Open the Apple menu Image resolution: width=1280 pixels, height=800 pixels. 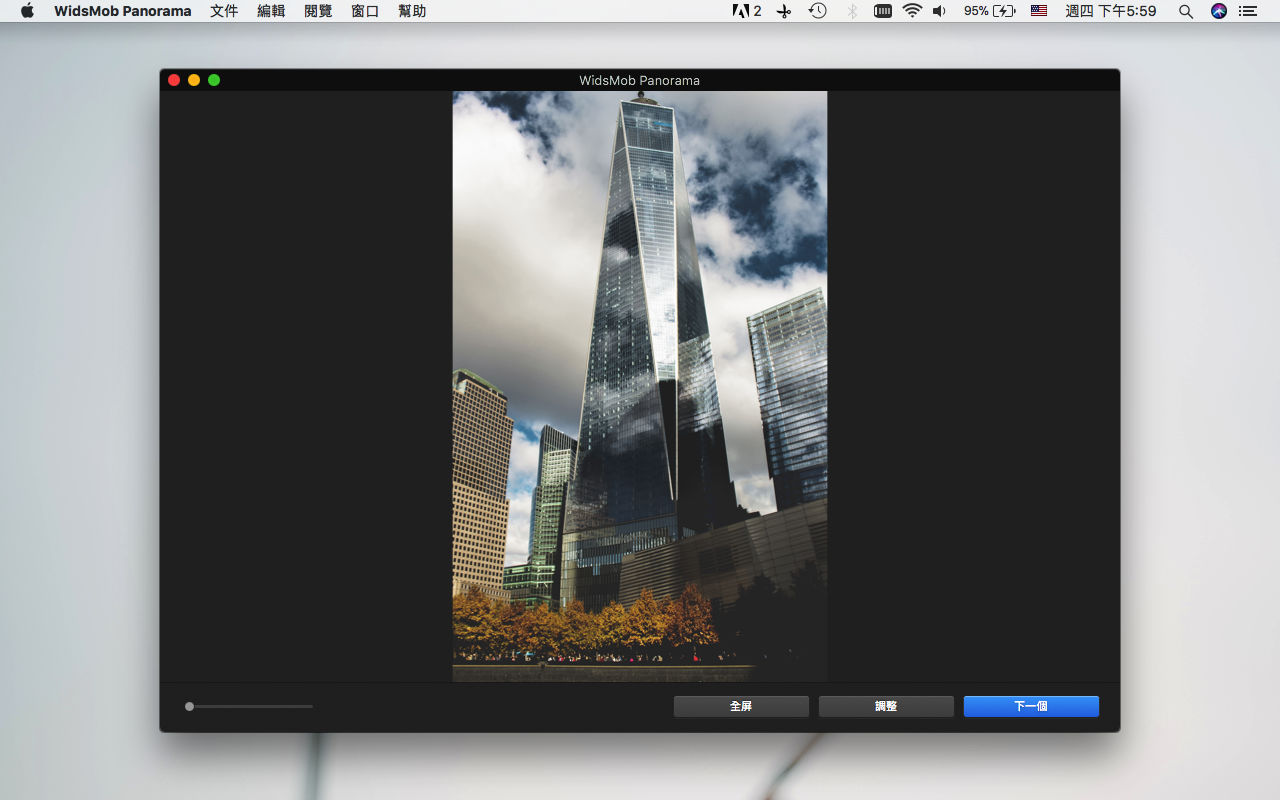click(x=27, y=11)
